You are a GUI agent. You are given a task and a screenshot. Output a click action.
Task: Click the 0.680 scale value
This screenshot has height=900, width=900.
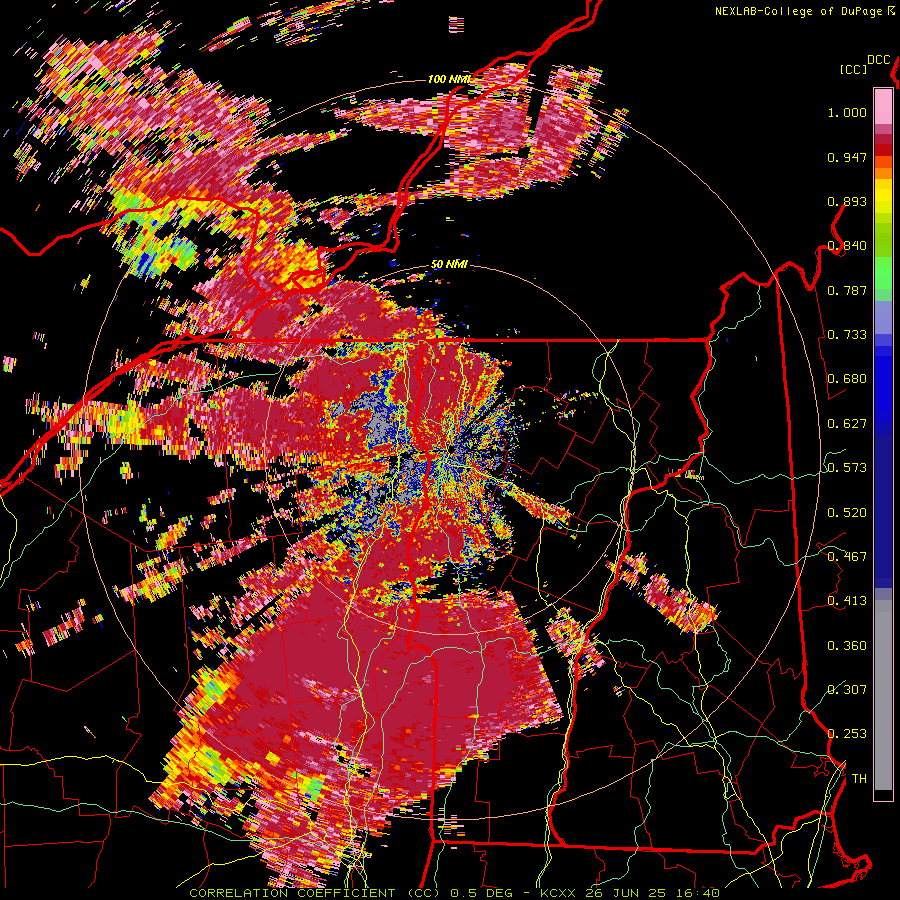[x=847, y=379]
